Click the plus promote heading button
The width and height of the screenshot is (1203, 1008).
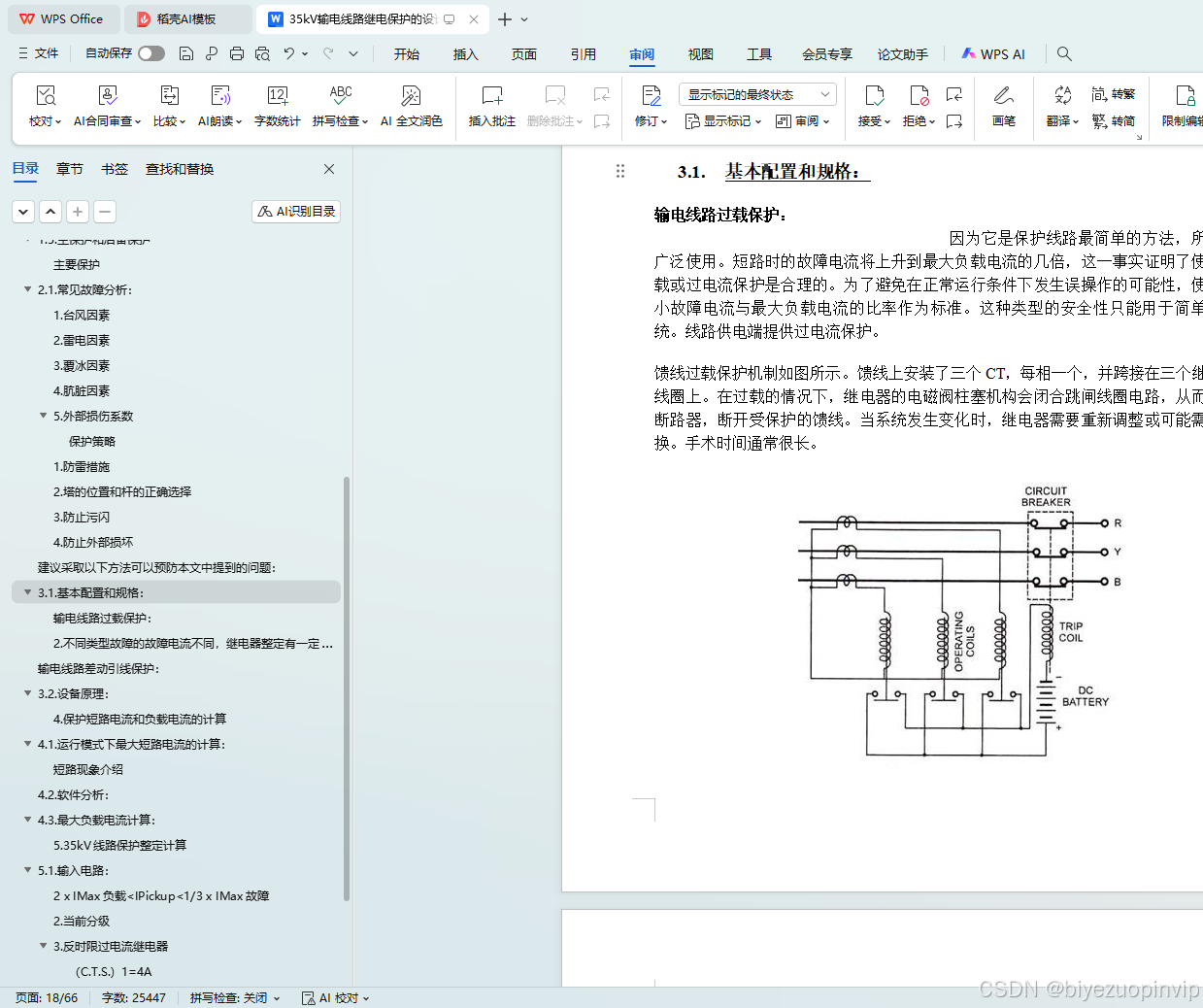(78, 211)
